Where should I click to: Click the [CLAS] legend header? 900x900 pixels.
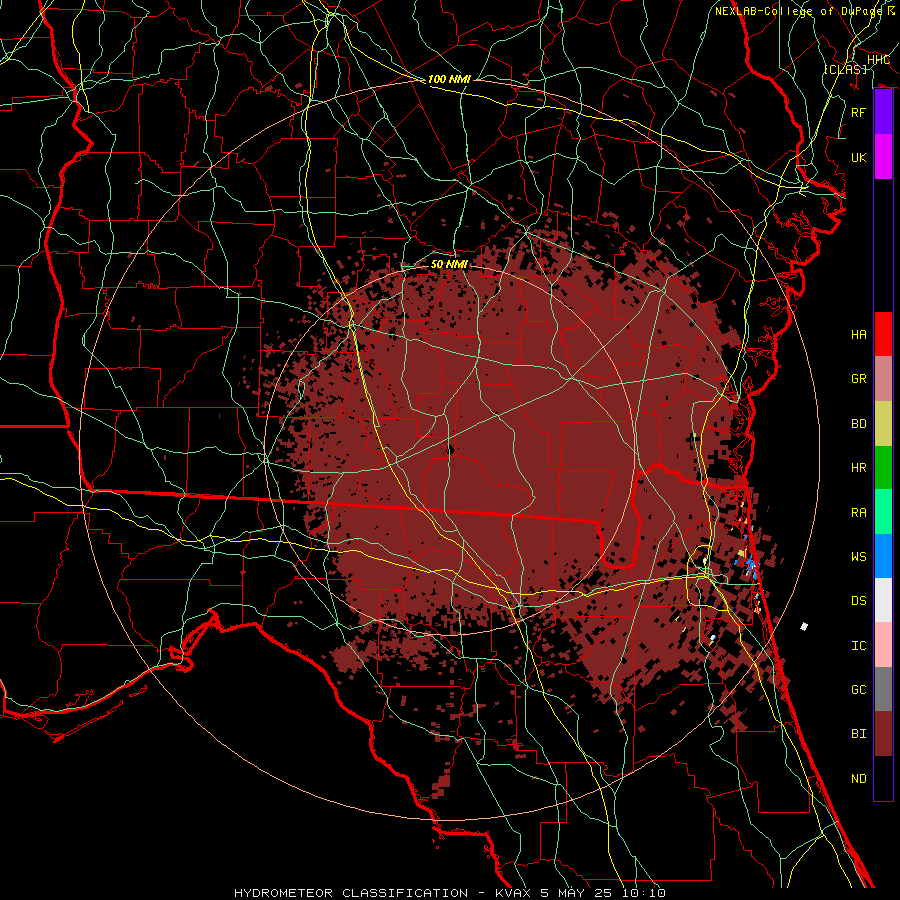[x=845, y=69]
